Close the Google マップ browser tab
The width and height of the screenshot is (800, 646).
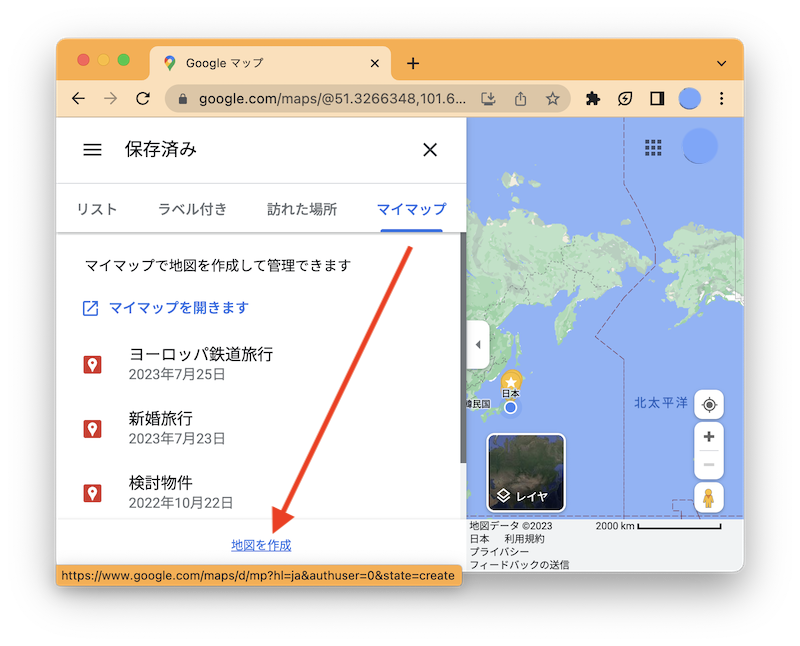tap(374, 63)
